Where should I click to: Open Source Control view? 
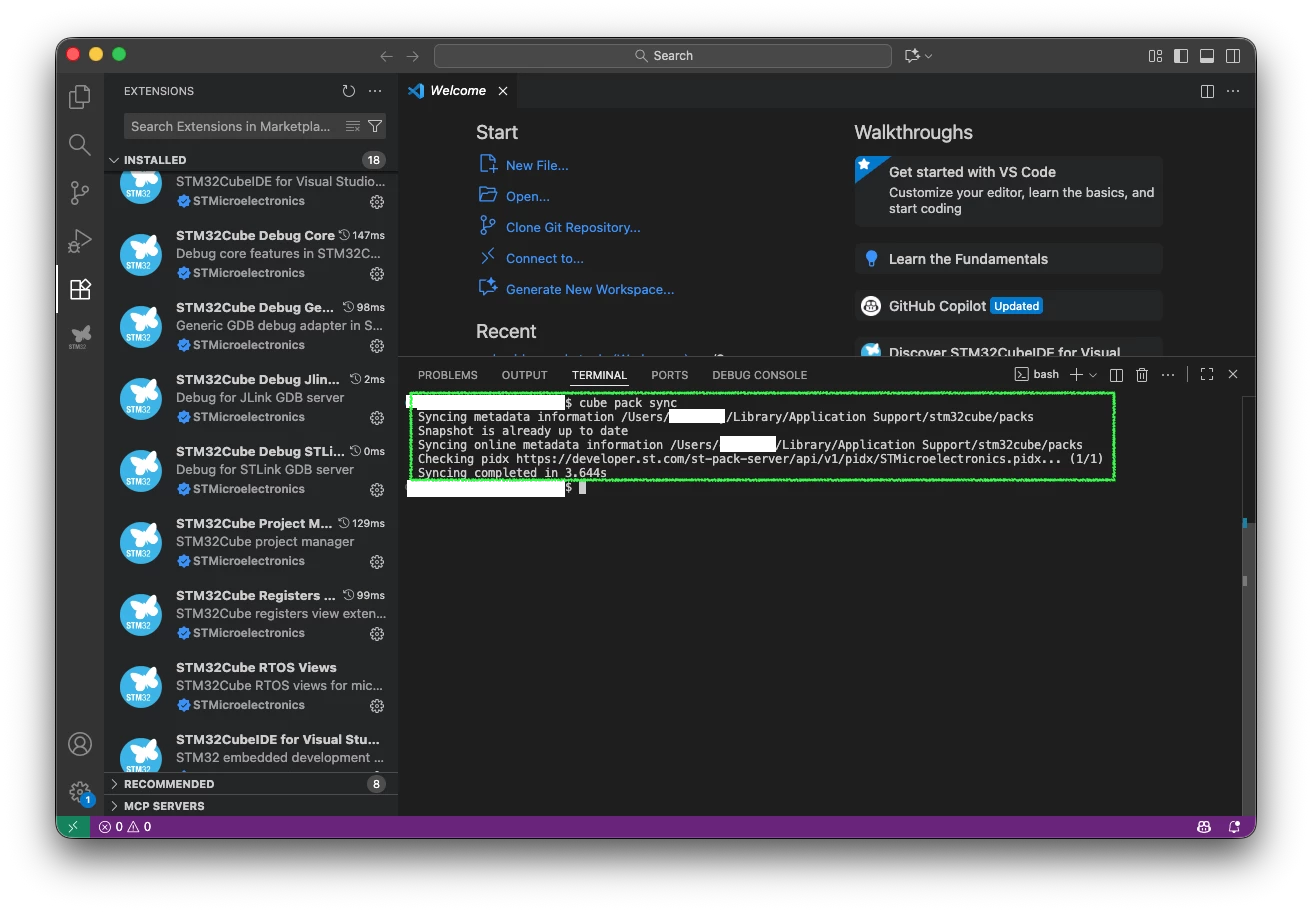tap(80, 193)
